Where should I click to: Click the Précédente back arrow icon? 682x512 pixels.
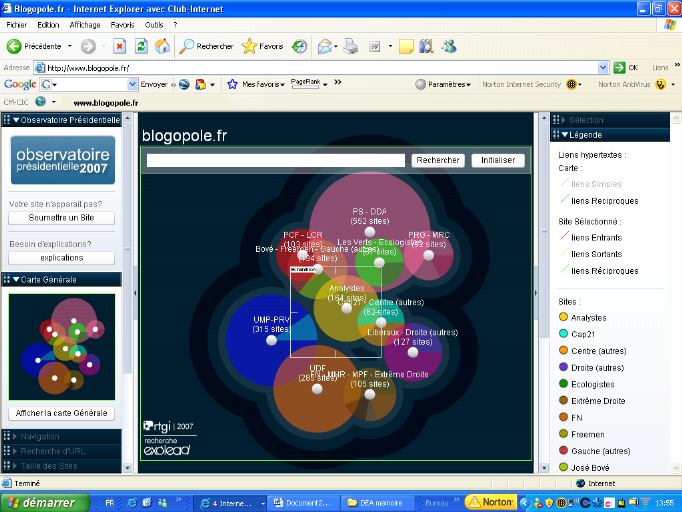pyautogui.click(x=14, y=46)
